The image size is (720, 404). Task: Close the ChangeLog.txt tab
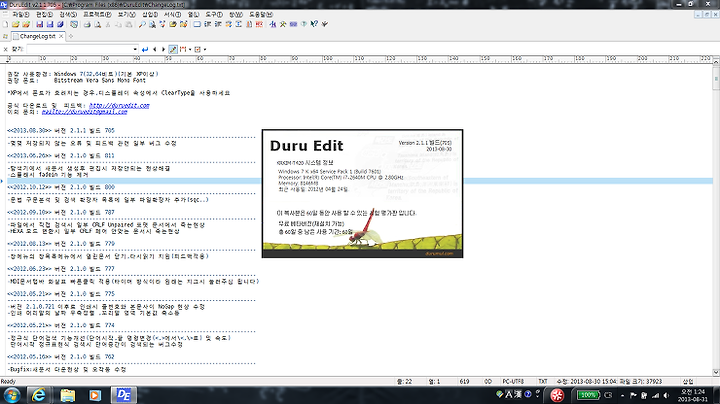click(61, 36)
